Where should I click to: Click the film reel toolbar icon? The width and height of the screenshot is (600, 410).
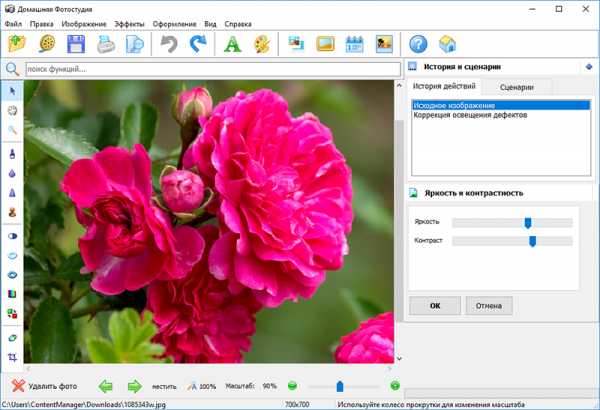point(47,44)
